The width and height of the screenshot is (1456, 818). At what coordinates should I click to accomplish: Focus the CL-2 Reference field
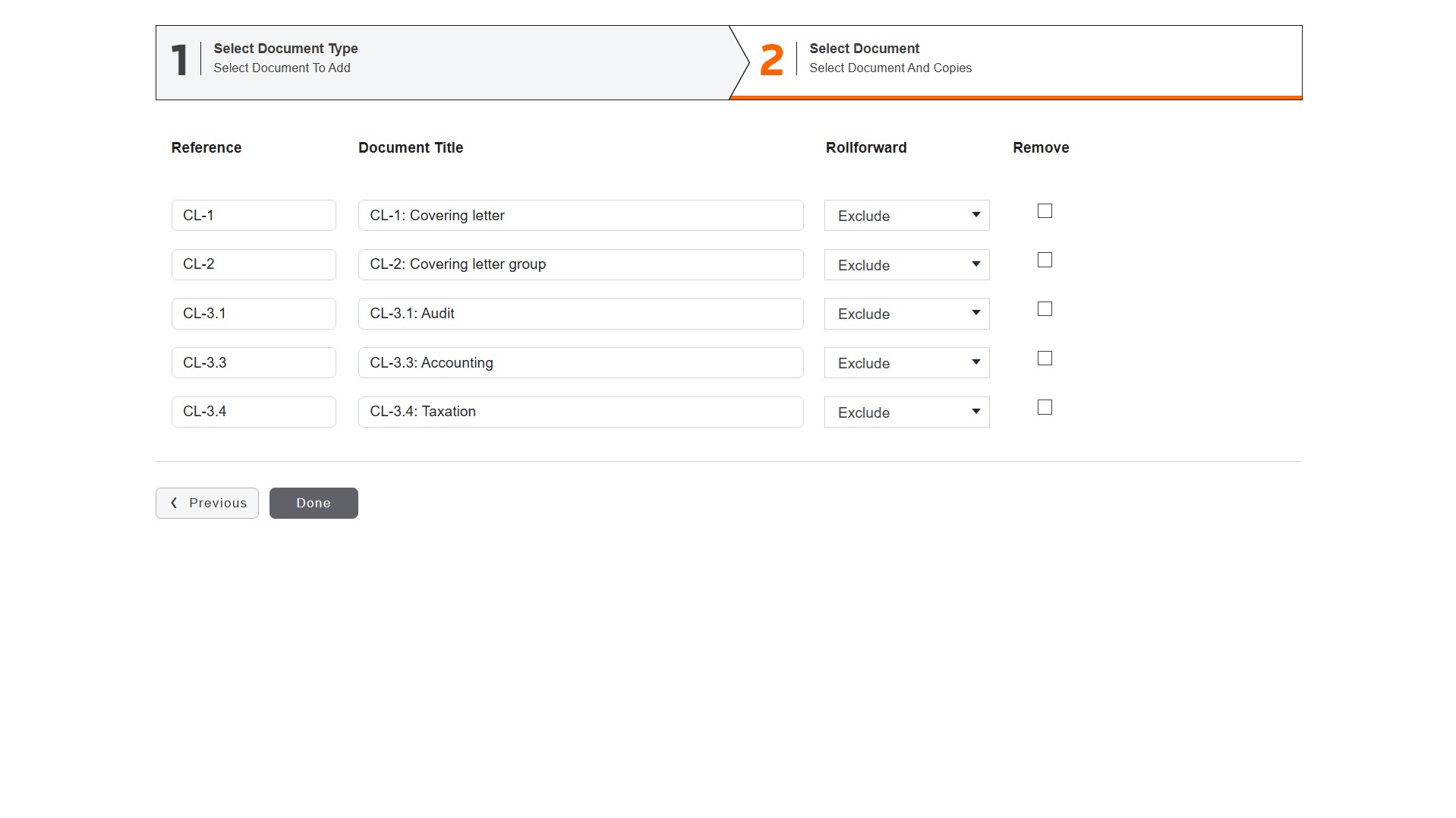tap(254, 265)
